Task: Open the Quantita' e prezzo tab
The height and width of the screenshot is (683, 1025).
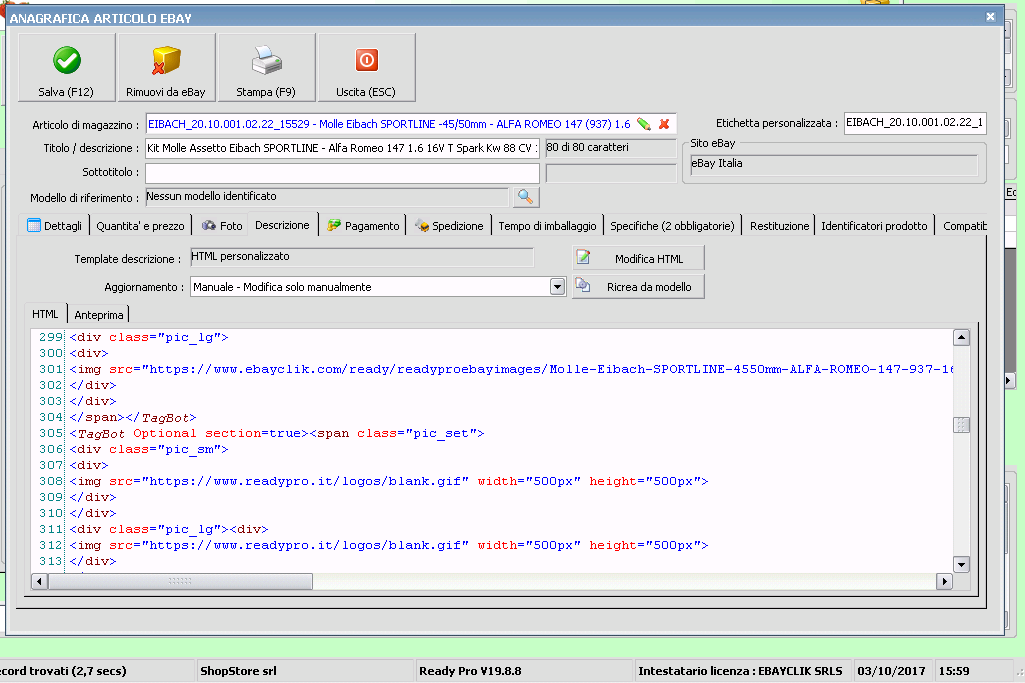Action: coord(141,226)
